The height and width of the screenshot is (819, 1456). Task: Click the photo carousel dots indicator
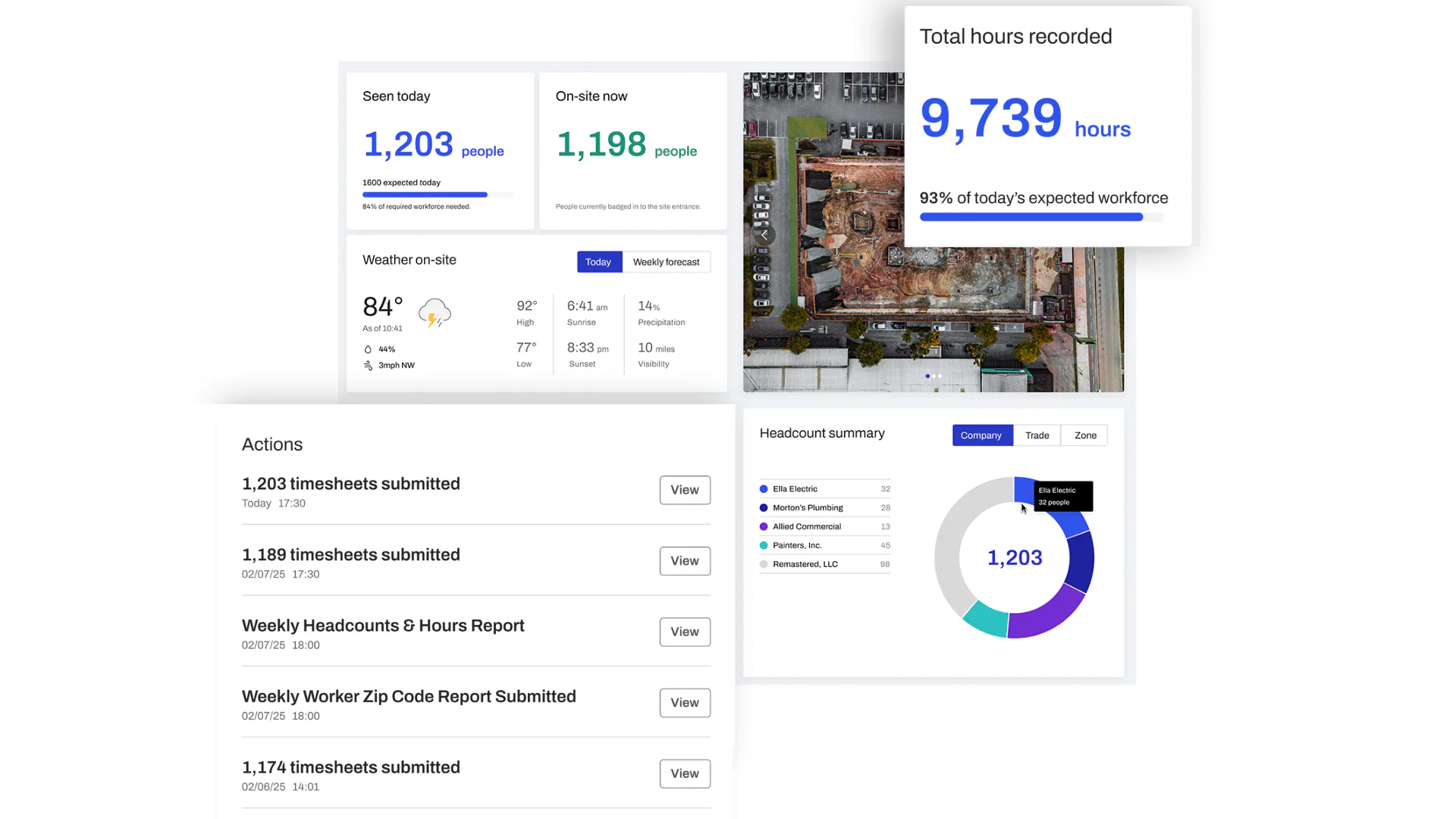(x=934, y=376)
